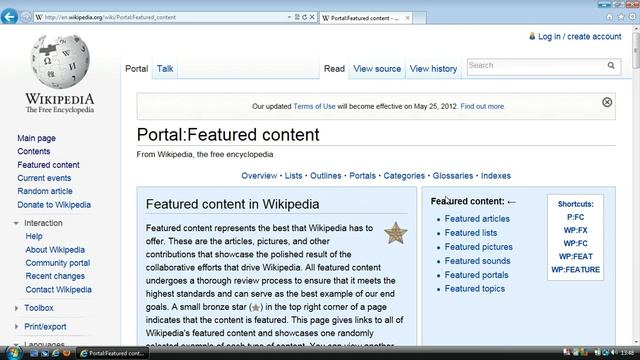Click the WP:FX shortcut link

click(x=576, y=230)
